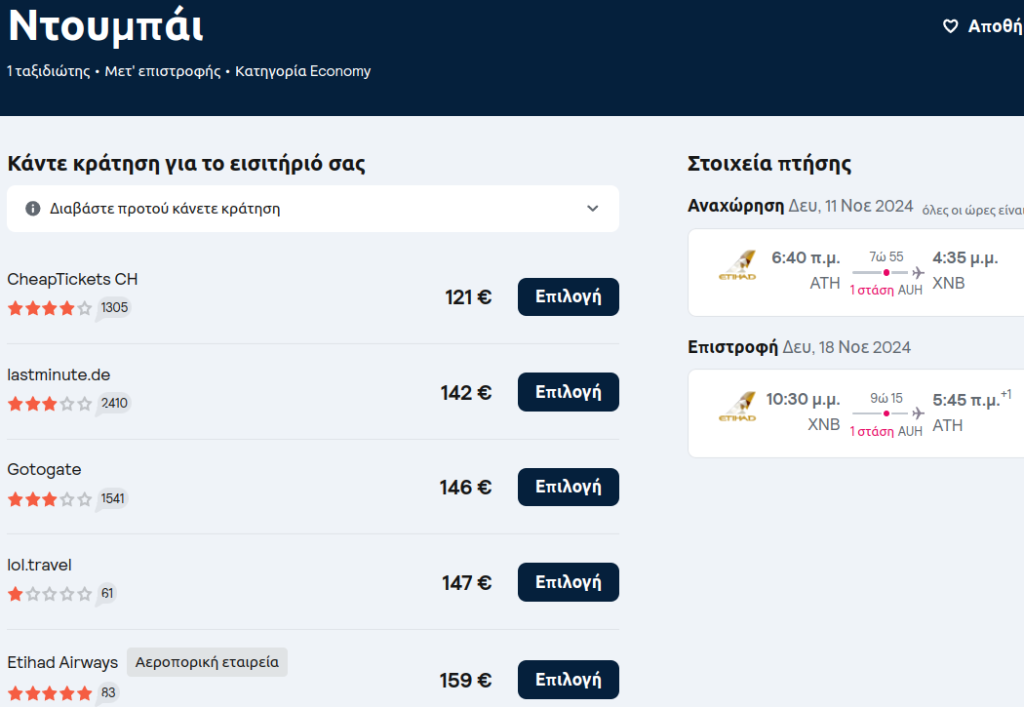This screenshot has width=1024, height=707.
Task: Open the 1305 reviews bubble for CheapTickets CH
Action: (x=114, y=307)
